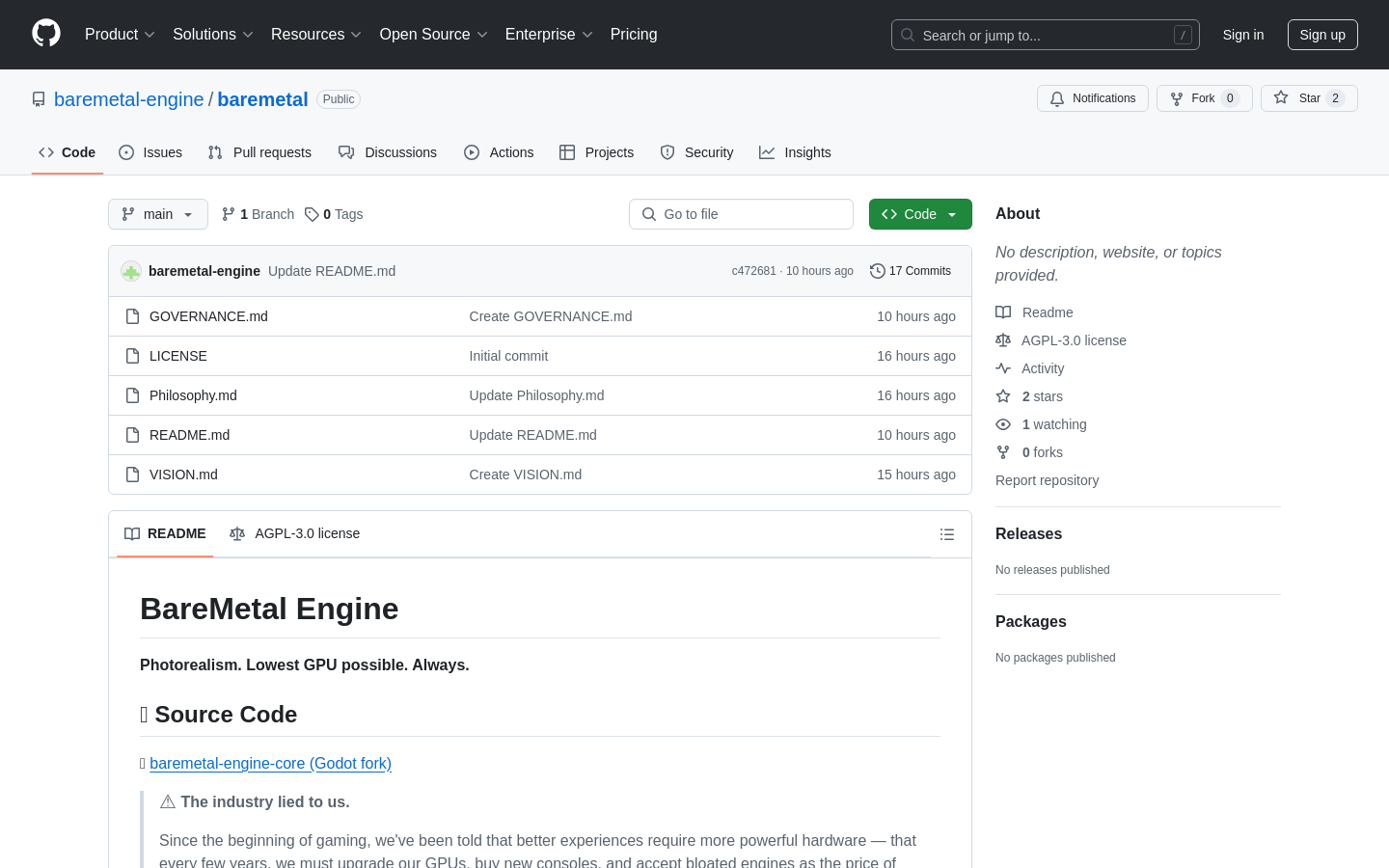Open the GOVERNANCE.md file
This screenshot has height=868, width=1389.
click(208, 316)
